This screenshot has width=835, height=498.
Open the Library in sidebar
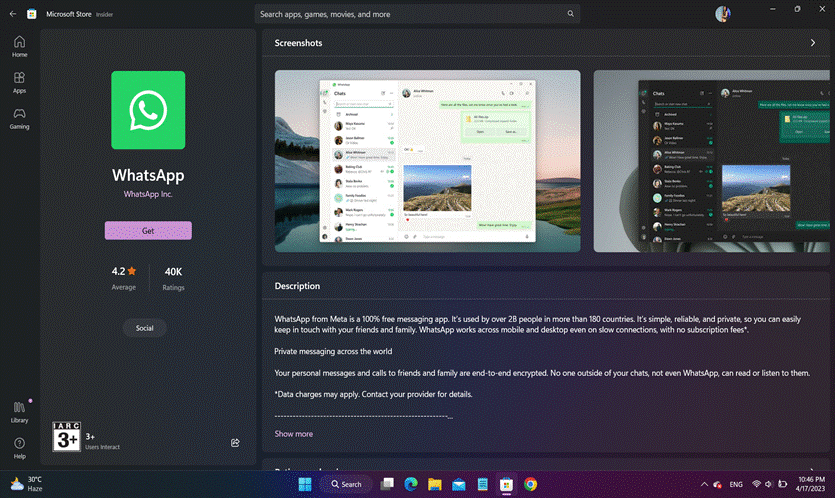[19, 412]
